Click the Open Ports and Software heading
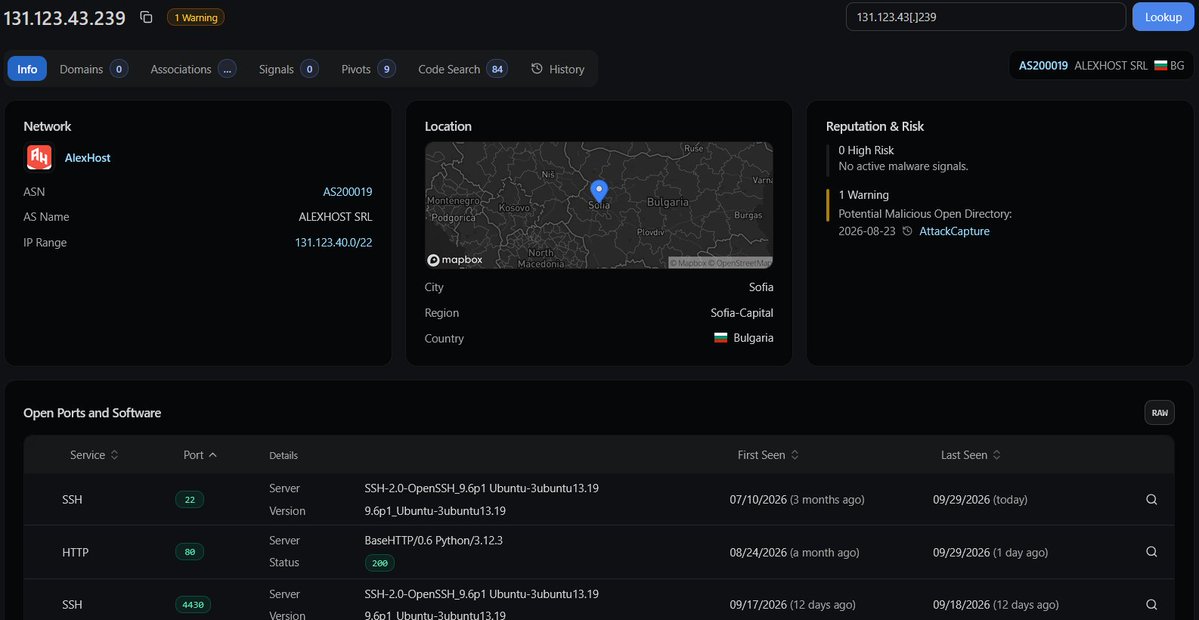 click(93, 413)
